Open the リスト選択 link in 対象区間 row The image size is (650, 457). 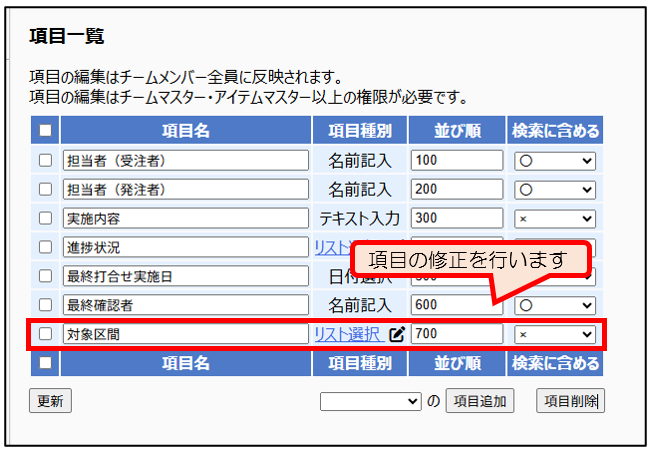pos(347,334)
